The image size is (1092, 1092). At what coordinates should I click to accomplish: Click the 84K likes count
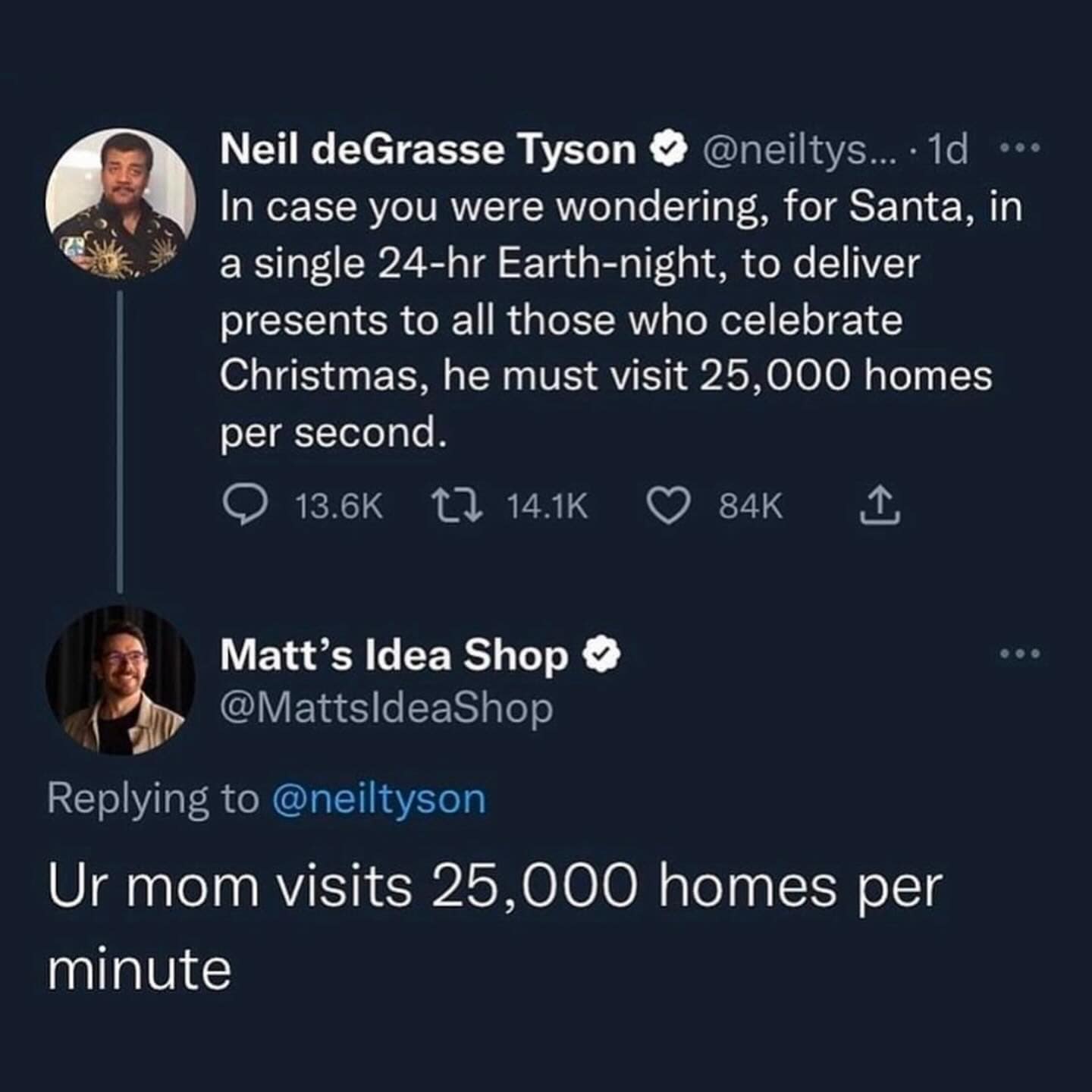tap(750, 507)
